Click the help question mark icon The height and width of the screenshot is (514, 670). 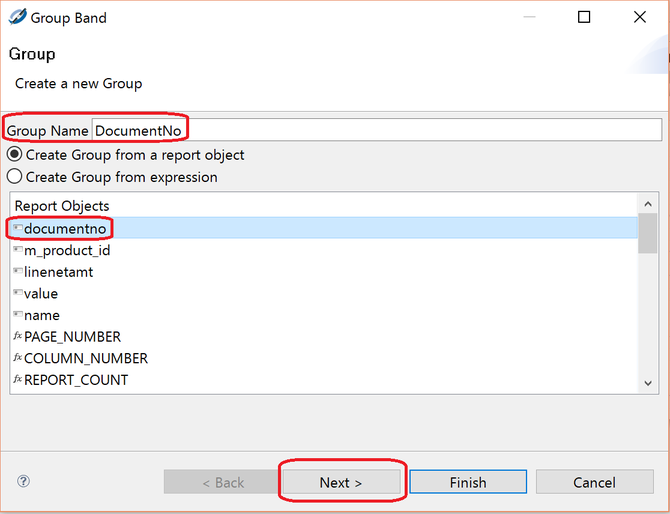tap(24, 481)
